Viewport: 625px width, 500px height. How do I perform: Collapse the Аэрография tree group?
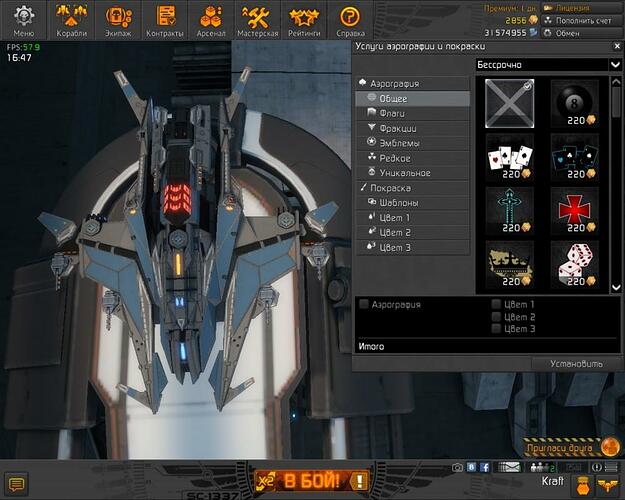point(364,84)
